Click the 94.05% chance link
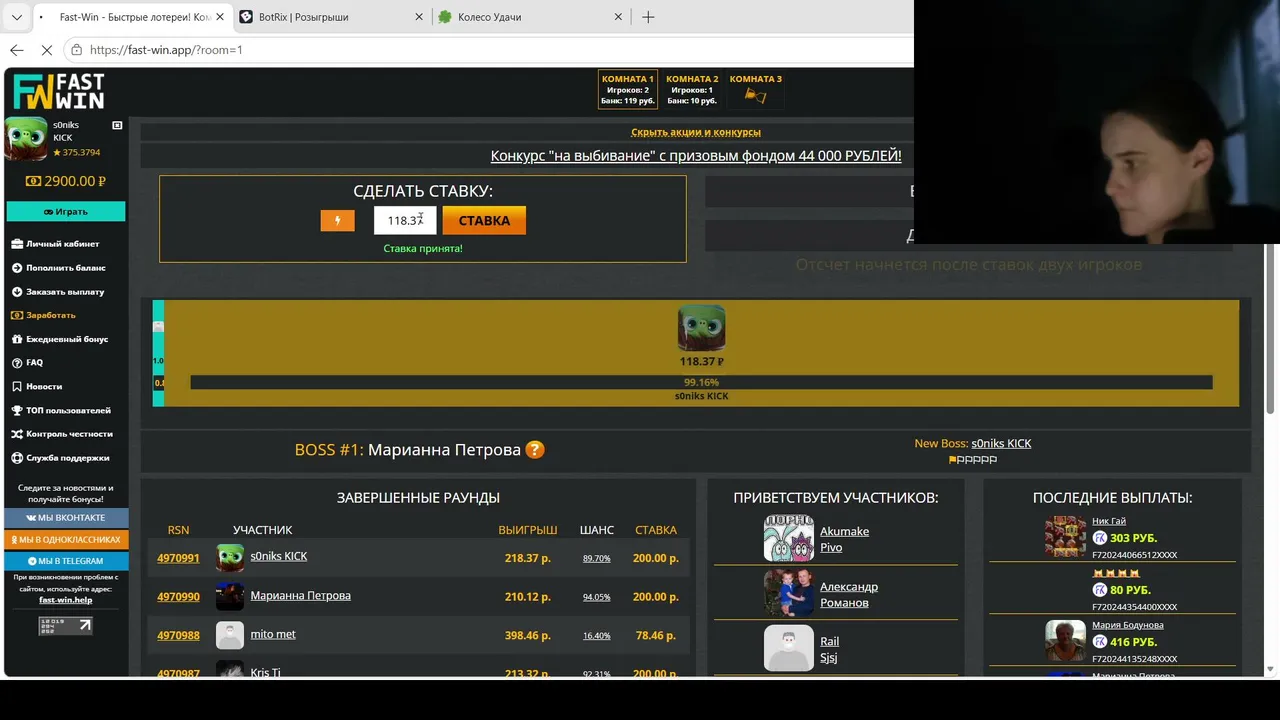The height and width of the screenshot is (720, 1280). (596, 597)
